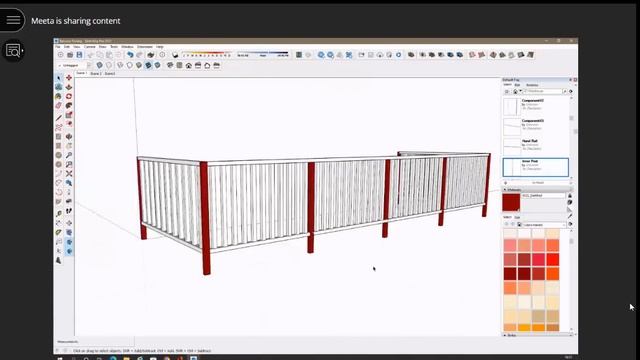Click the Sample Paint eyedropper in Materials
The width and height of the screenshot is (640, 360).
pos(570,216)
